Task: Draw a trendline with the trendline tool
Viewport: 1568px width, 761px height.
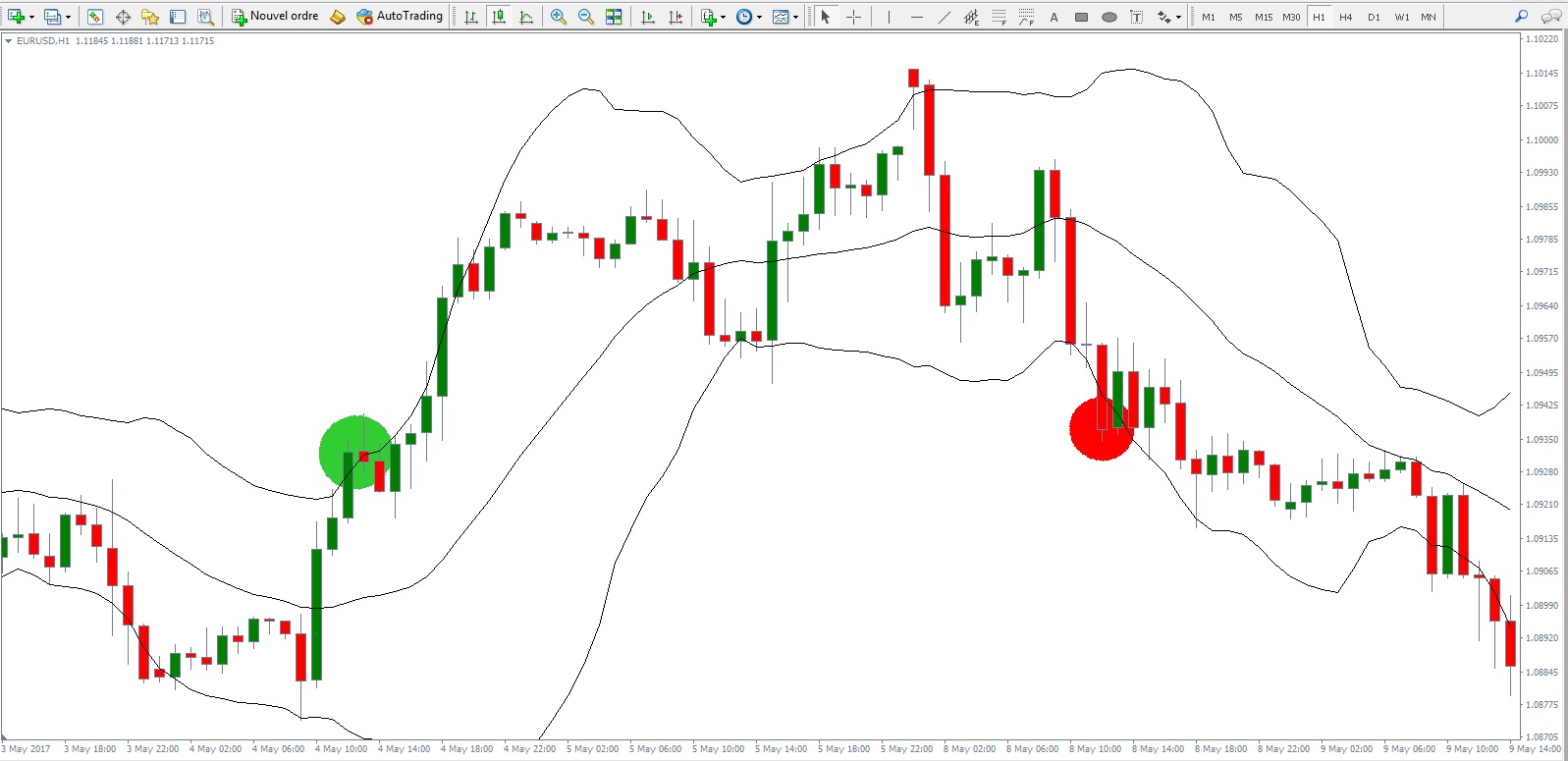Action: [944, 17]
